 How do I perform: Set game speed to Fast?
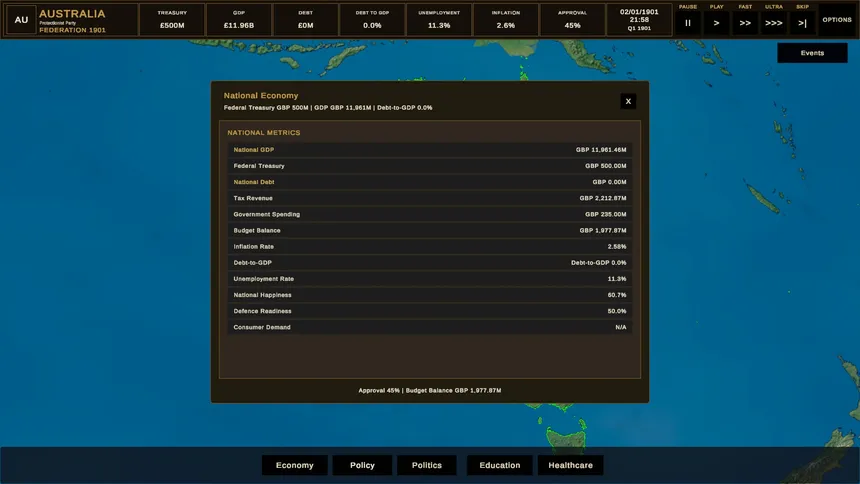745,23
